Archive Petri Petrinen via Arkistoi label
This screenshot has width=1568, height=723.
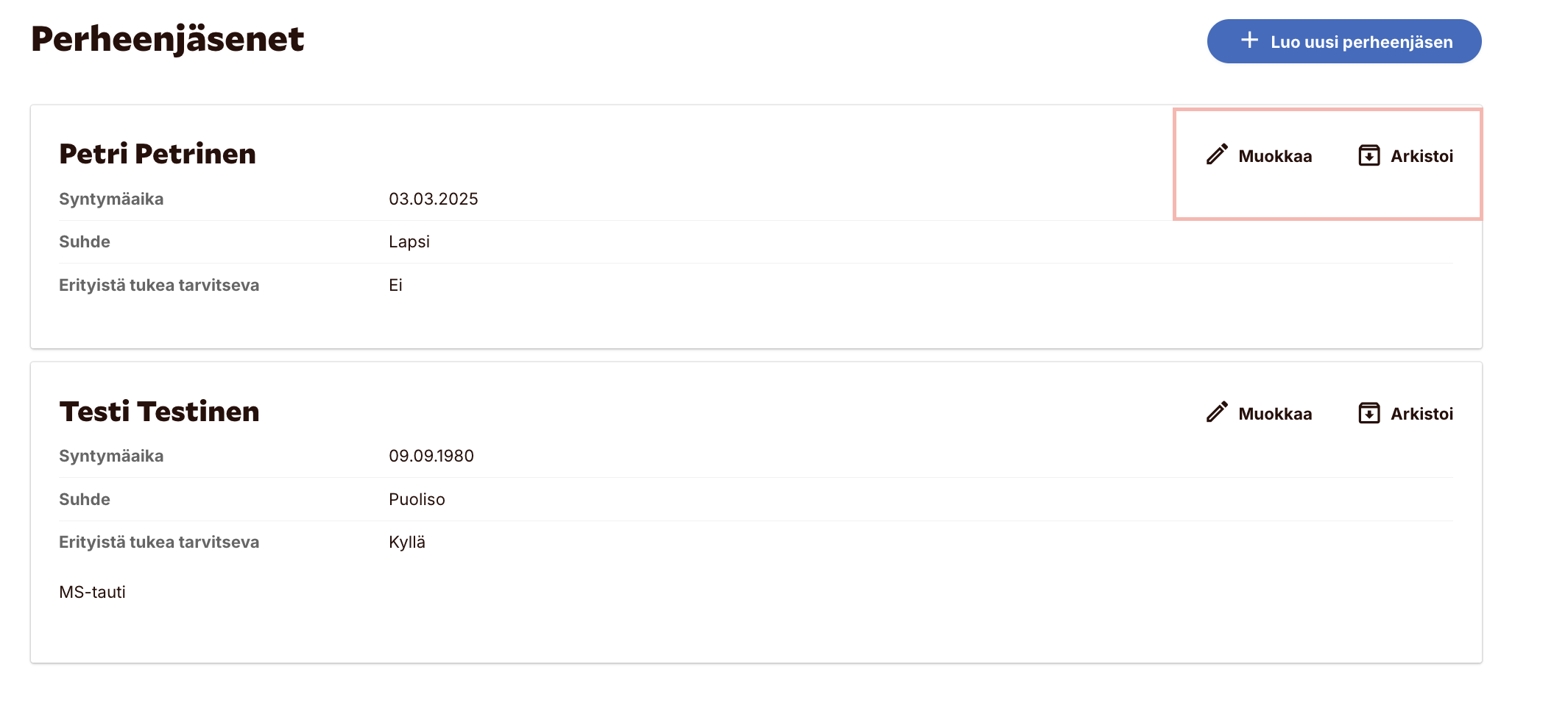tap(1422, 156)
